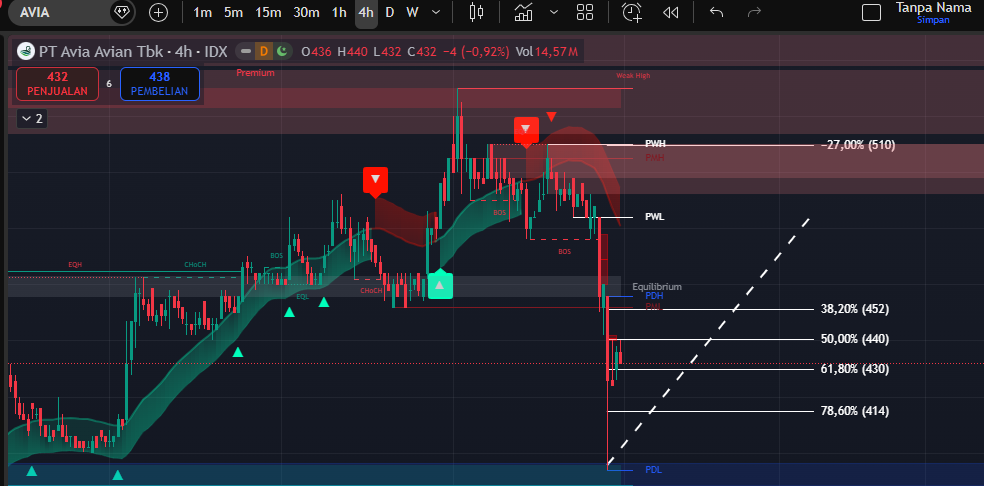Create an alert with the clock icon

[x=632, y=12]
